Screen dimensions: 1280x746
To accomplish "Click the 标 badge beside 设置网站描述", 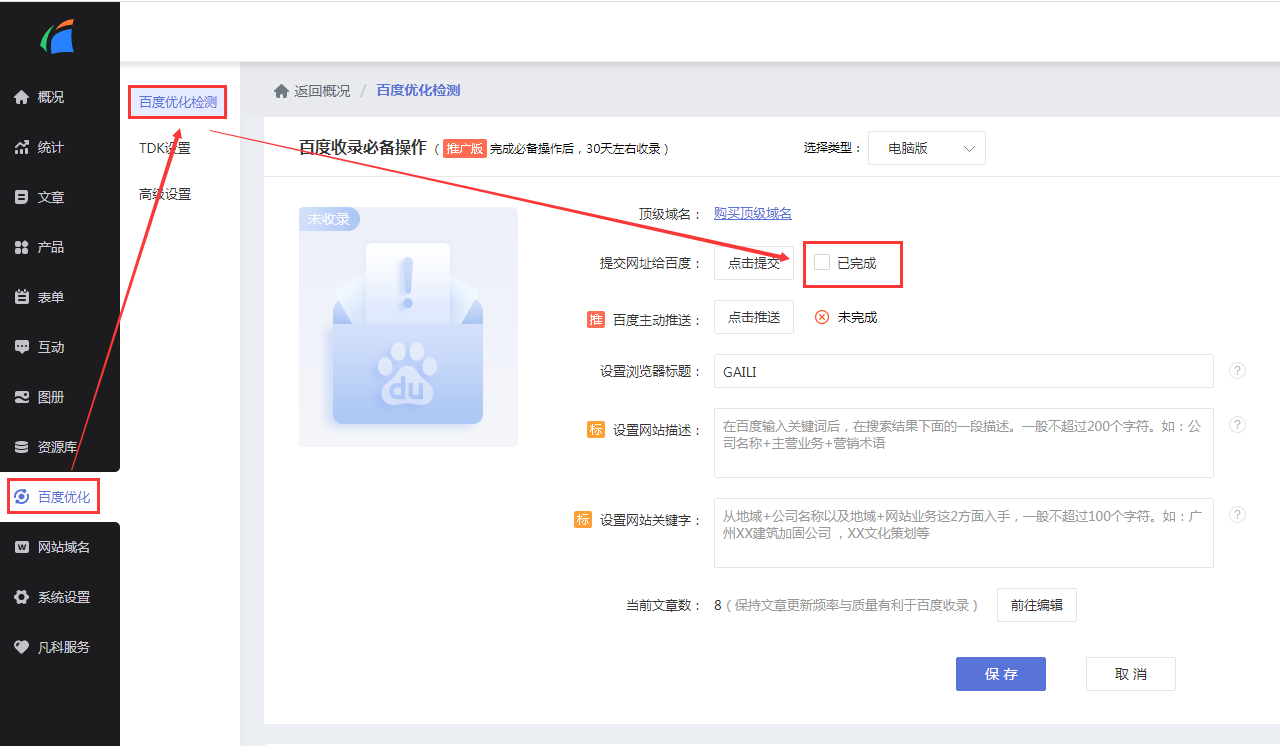I will click(x=596, y=430).
